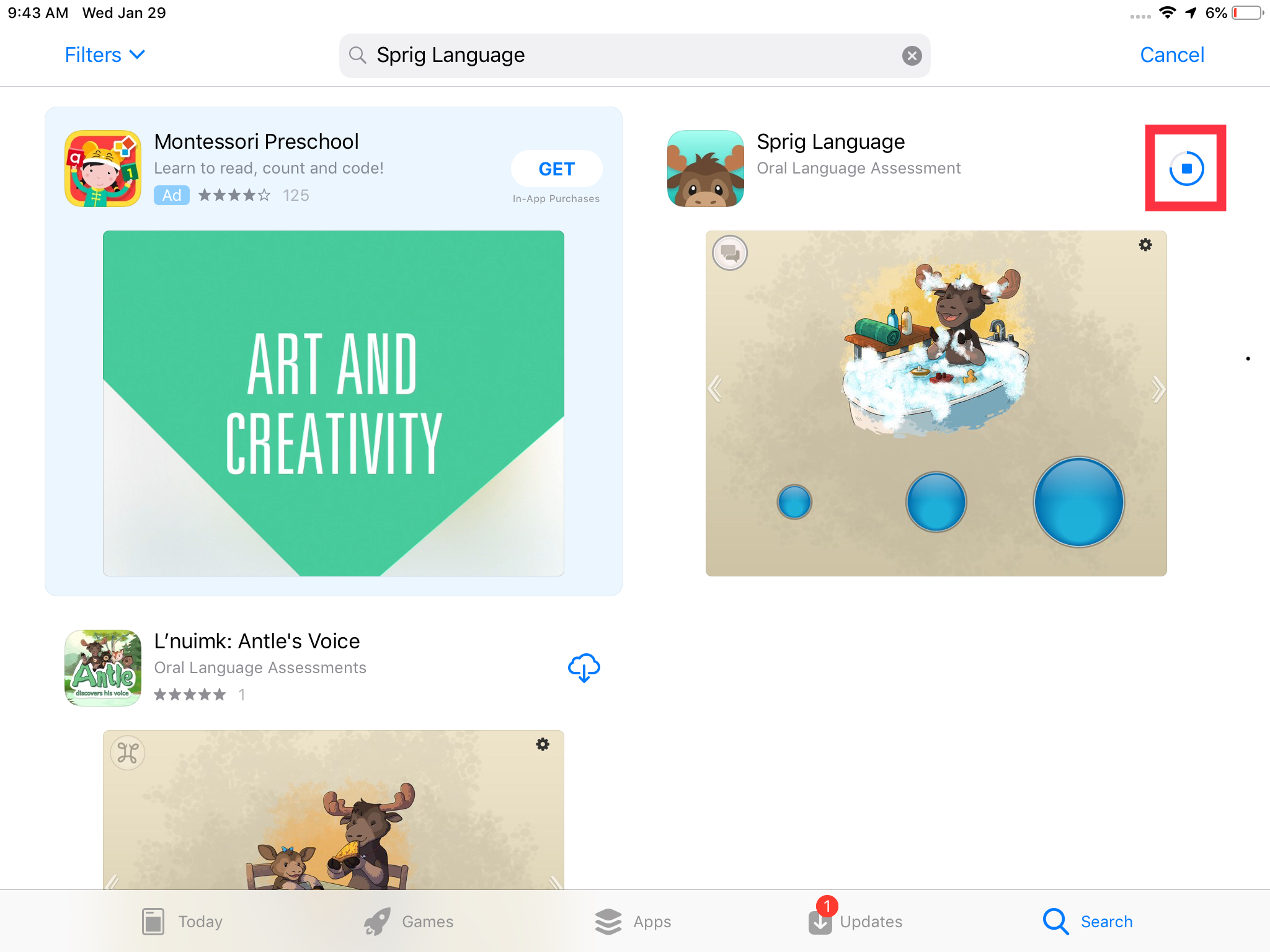Image resolution: width=1270 pixels, height=952 pixels.
Task: Tap the Cancel search link
Action: tap(1171, 55)
